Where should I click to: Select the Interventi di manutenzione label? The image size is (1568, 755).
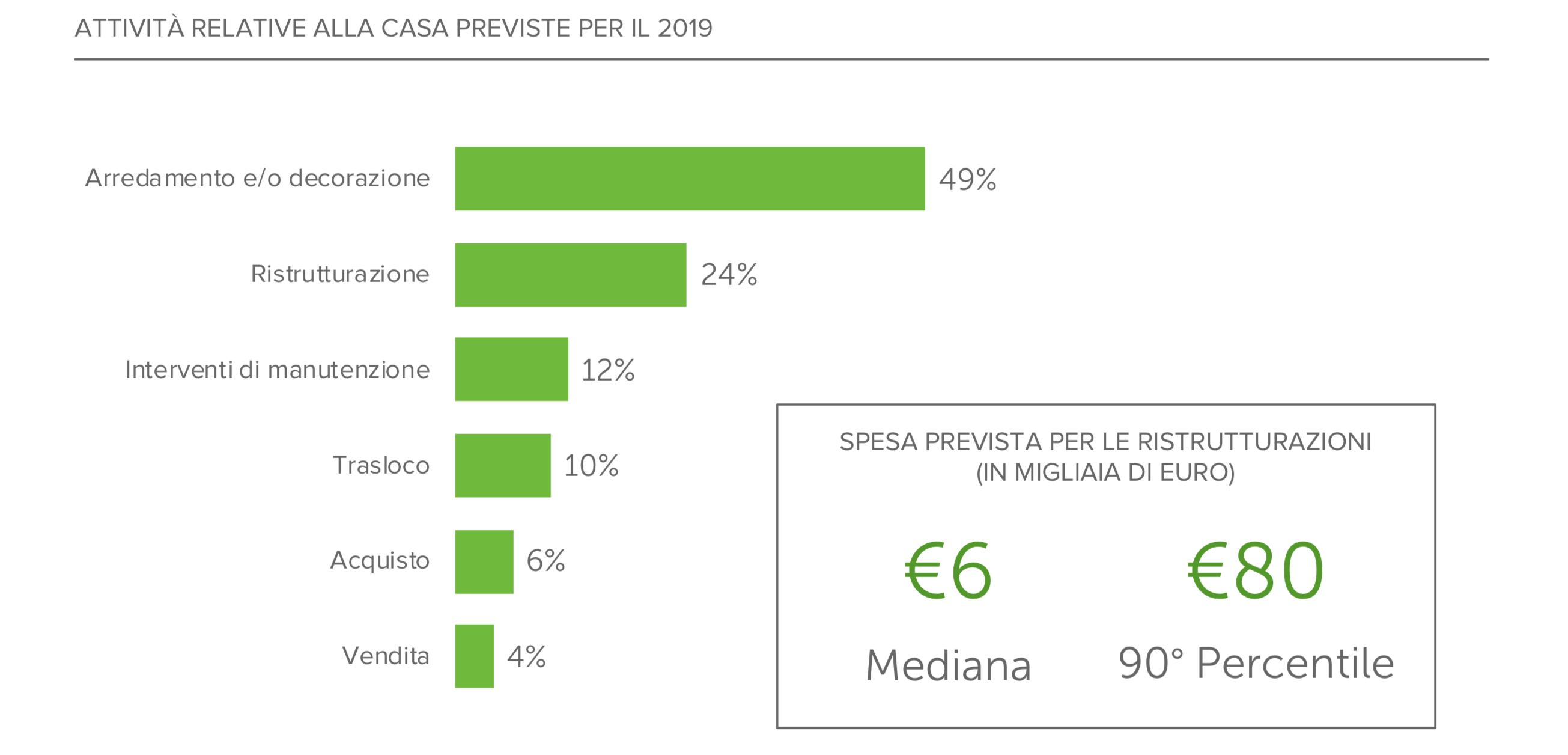[277, 370]
